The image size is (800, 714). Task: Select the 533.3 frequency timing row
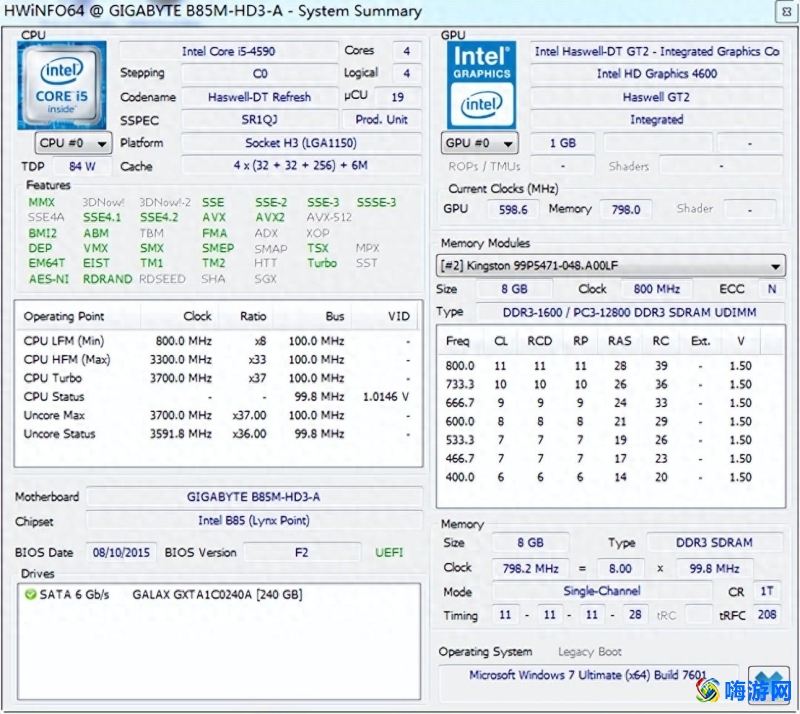tap(610, 440)
